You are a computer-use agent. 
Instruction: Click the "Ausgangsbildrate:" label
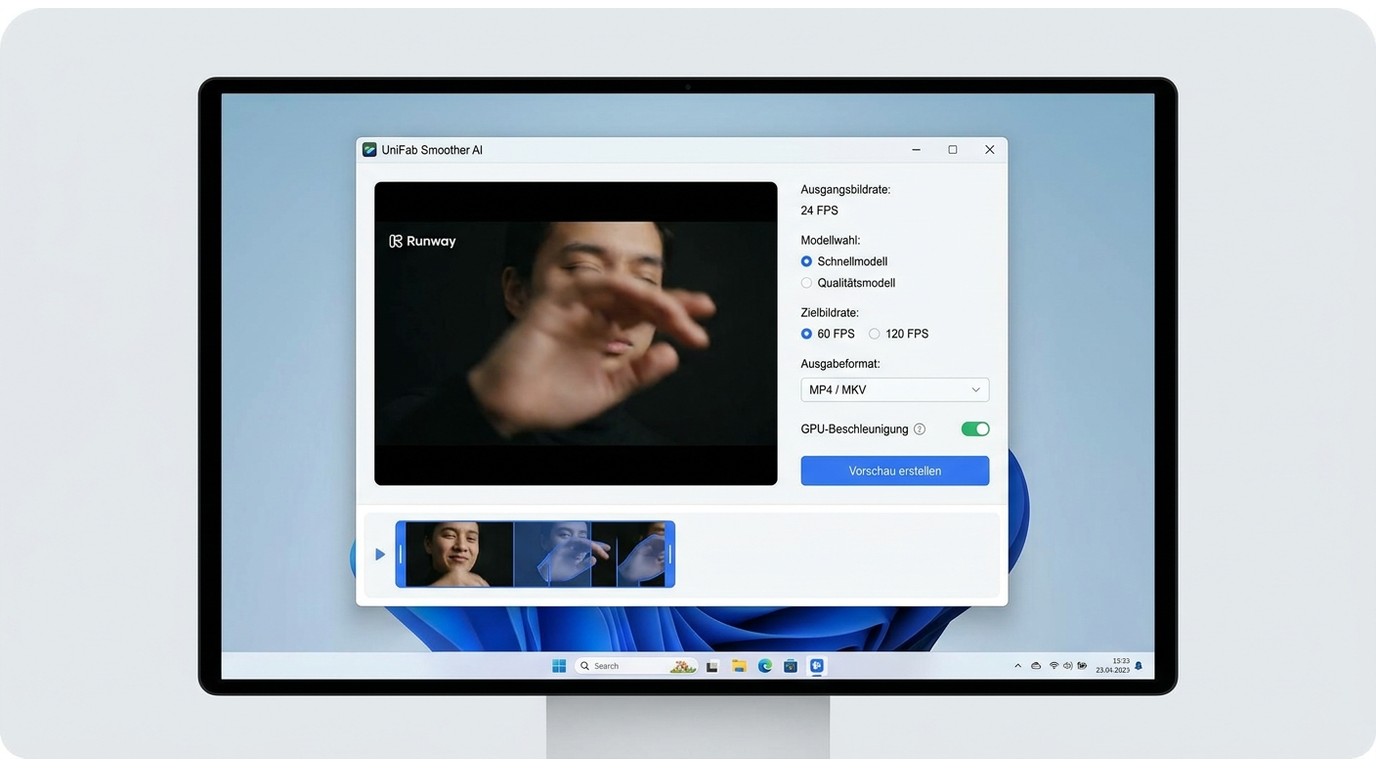point(846,189)
